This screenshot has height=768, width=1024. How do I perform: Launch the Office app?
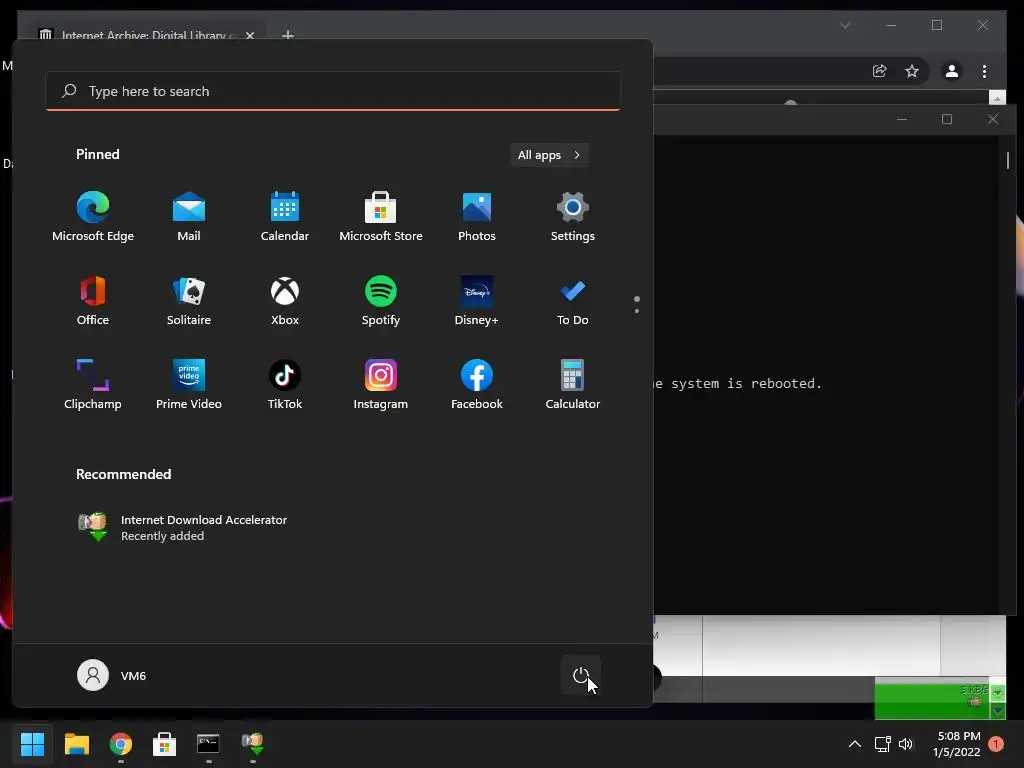(93, 300)
